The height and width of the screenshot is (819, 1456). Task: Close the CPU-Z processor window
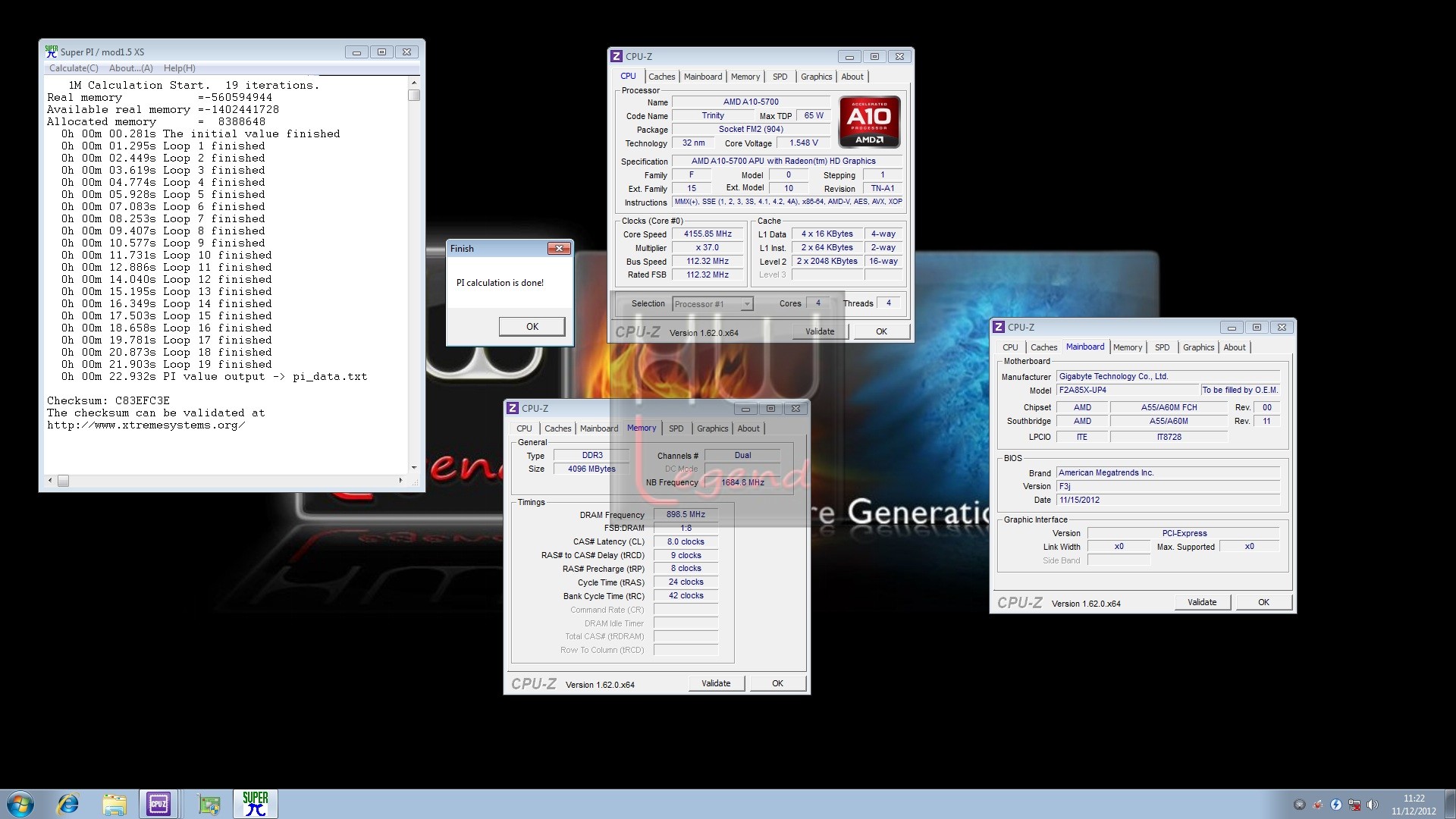coord(899,57)
